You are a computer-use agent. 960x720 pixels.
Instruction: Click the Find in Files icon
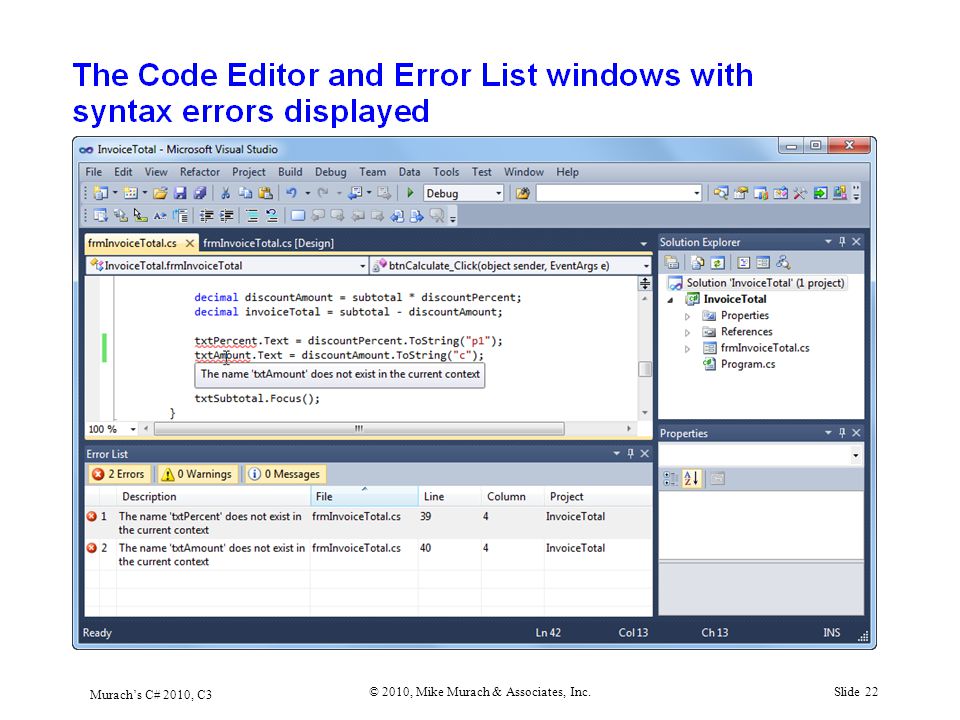(x=522, y=193)
